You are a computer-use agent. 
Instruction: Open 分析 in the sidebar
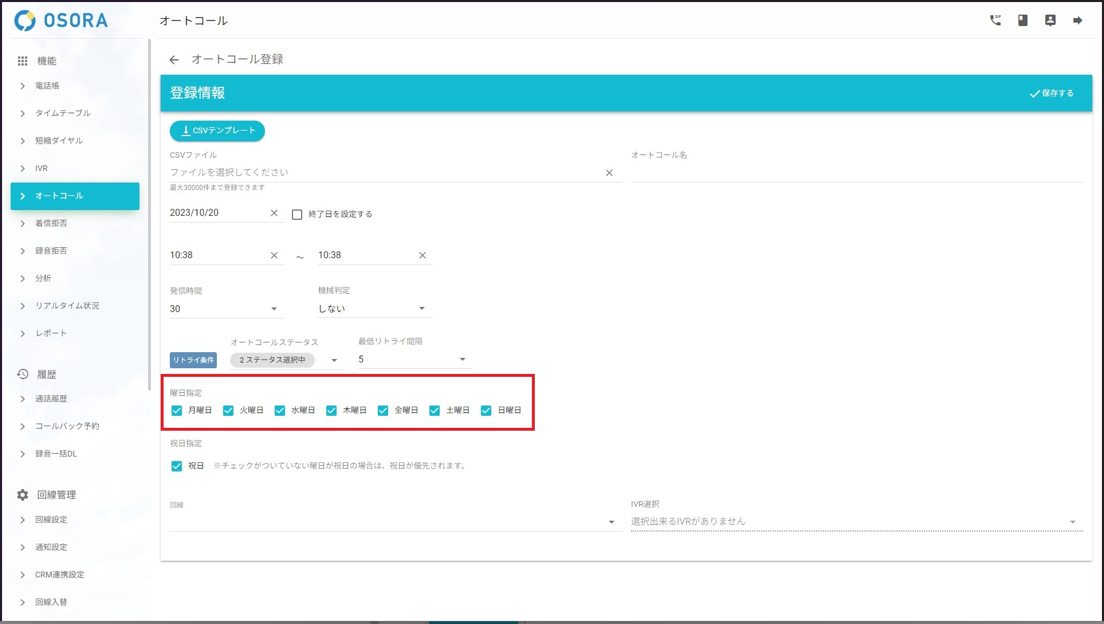(x=75, y=278)
